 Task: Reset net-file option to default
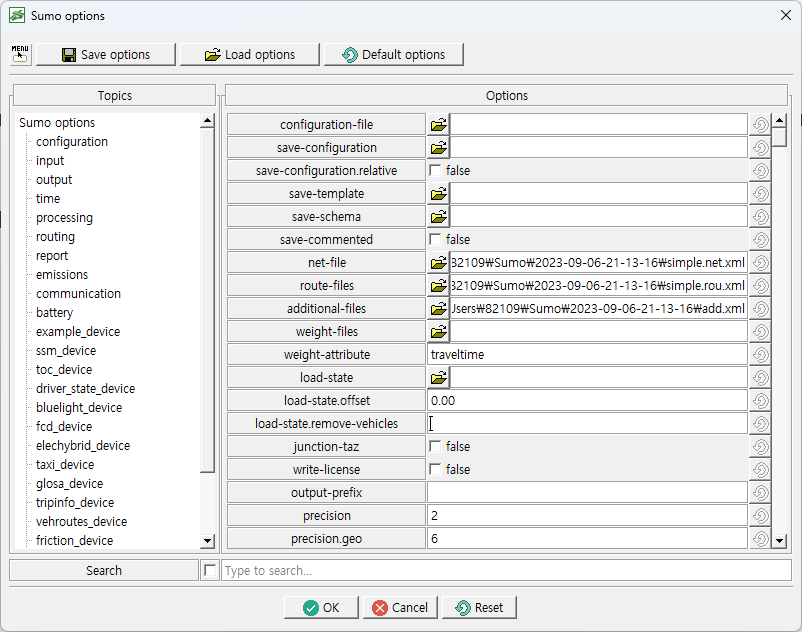click(x=761, y=262)
